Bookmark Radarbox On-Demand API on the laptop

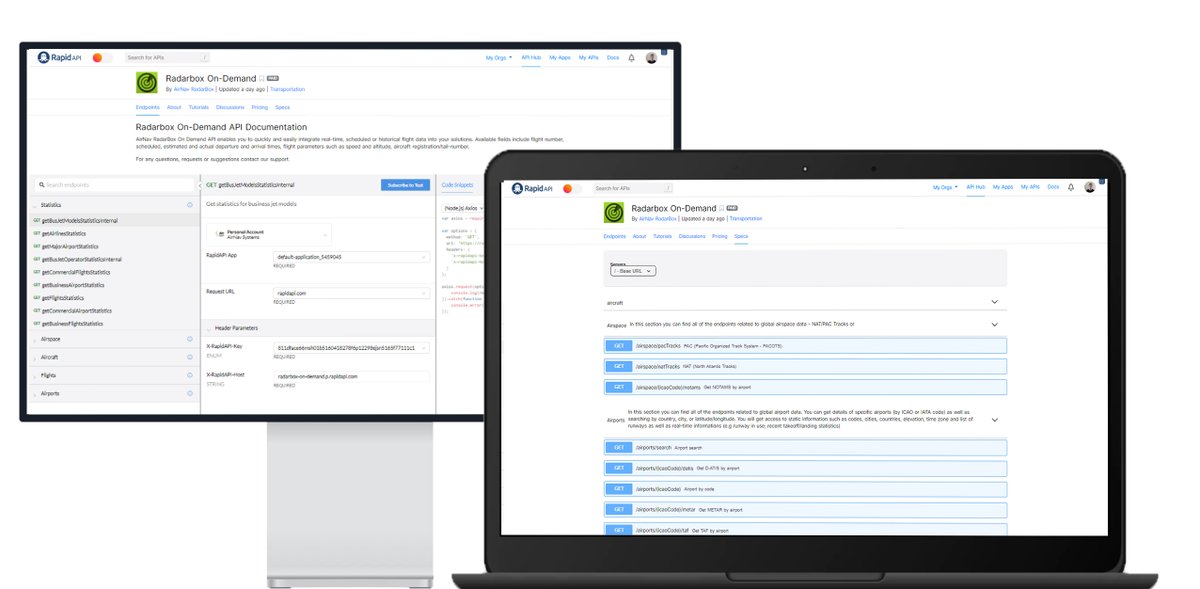721,207
